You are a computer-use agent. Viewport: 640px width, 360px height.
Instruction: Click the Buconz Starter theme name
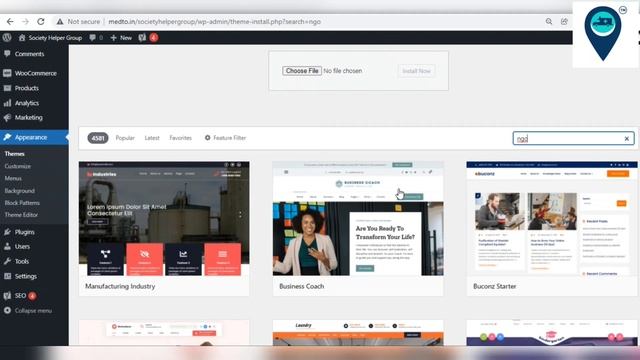tap(495, 286)
